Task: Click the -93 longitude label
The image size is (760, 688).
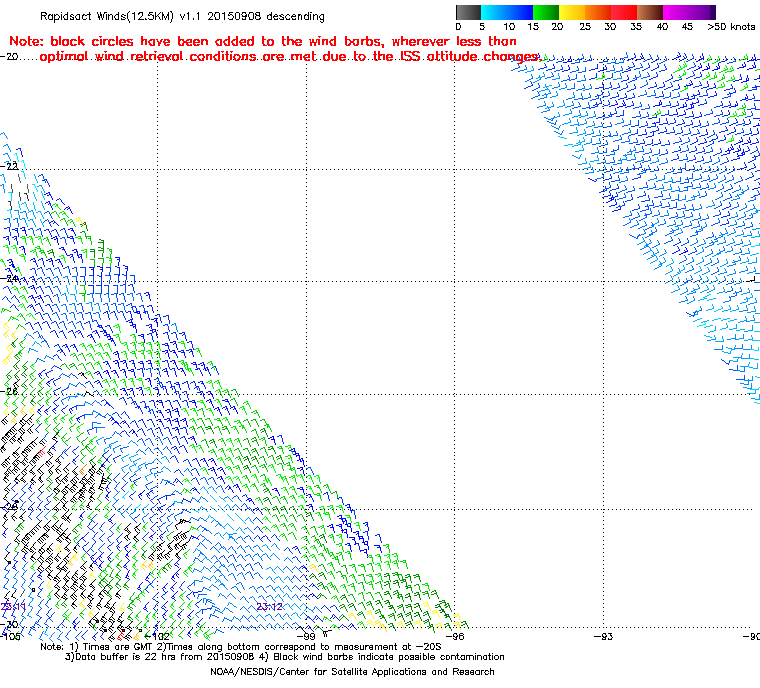Action: (603, 636)
